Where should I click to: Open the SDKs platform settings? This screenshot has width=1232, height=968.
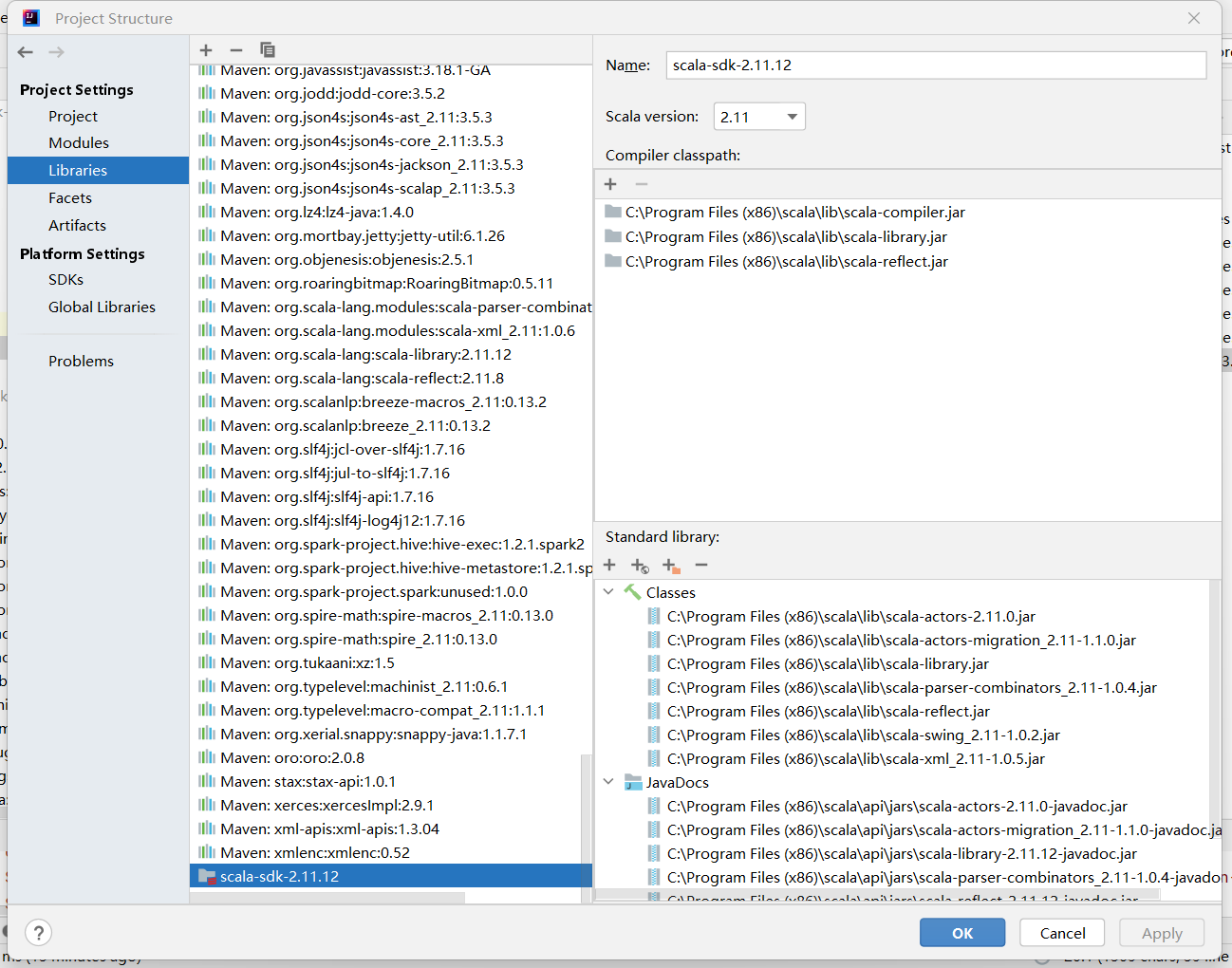click(65, 279)
